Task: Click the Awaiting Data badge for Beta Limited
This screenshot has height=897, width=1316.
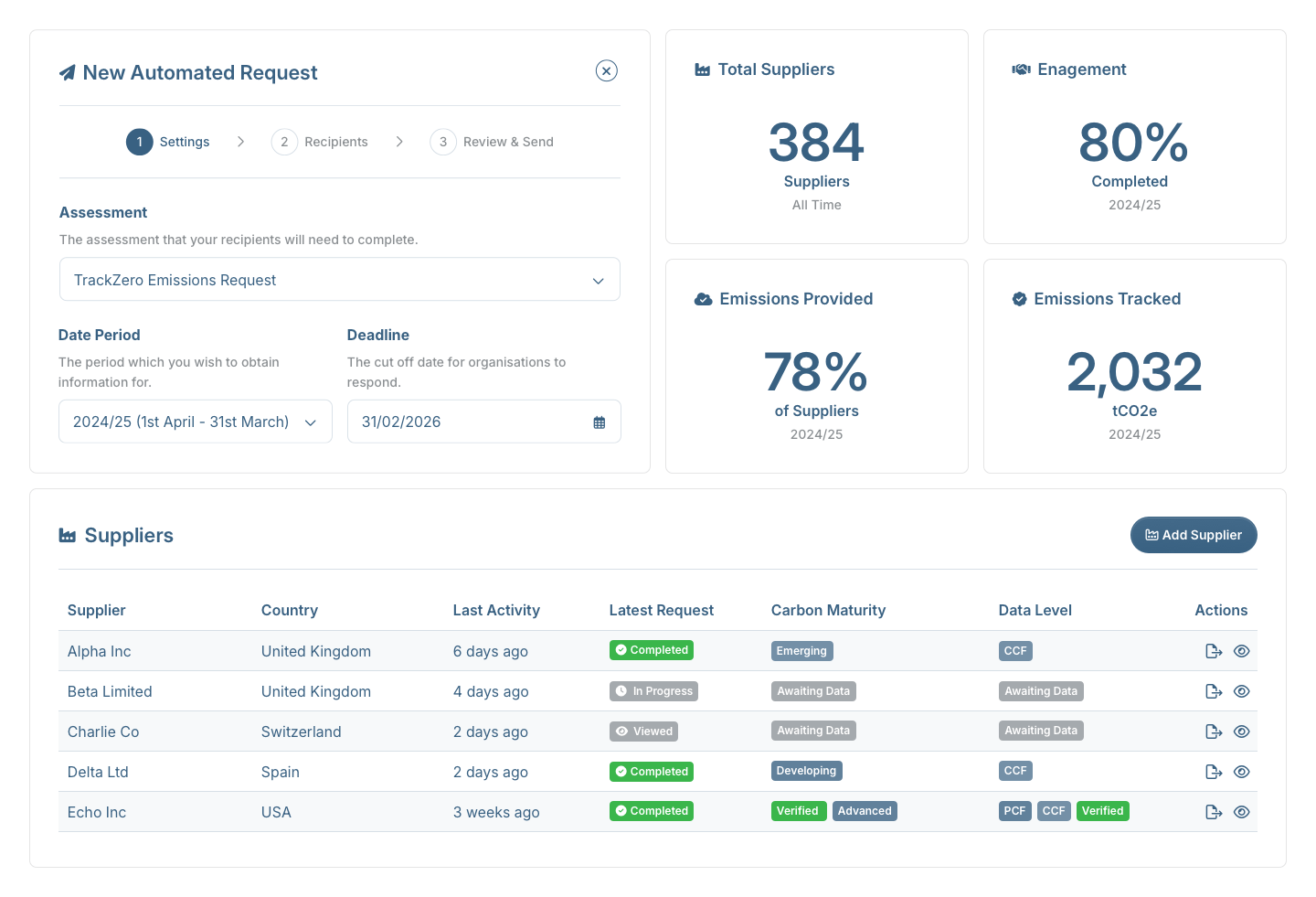Action: (813, 690)
